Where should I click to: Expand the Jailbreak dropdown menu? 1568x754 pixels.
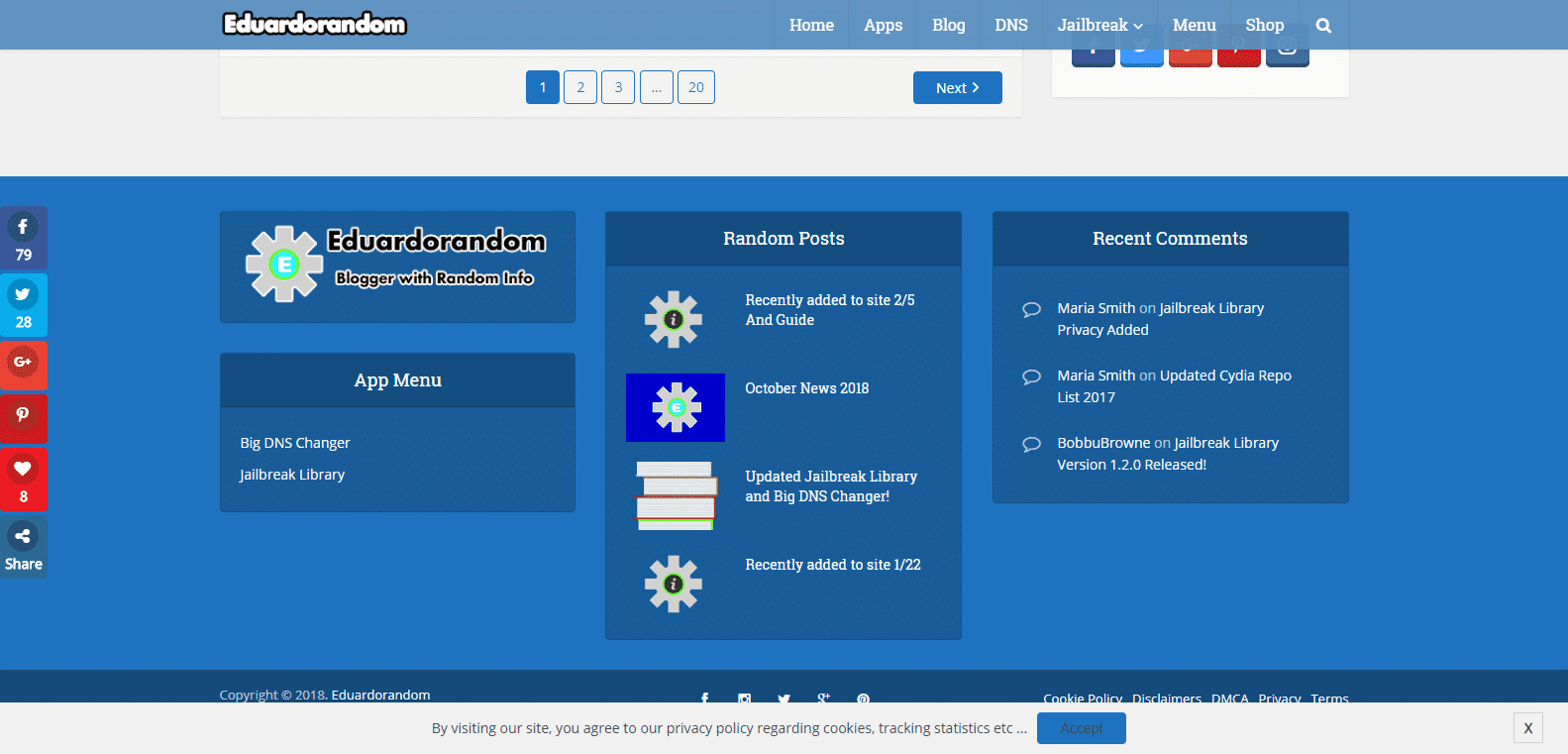click(1099, 26)
